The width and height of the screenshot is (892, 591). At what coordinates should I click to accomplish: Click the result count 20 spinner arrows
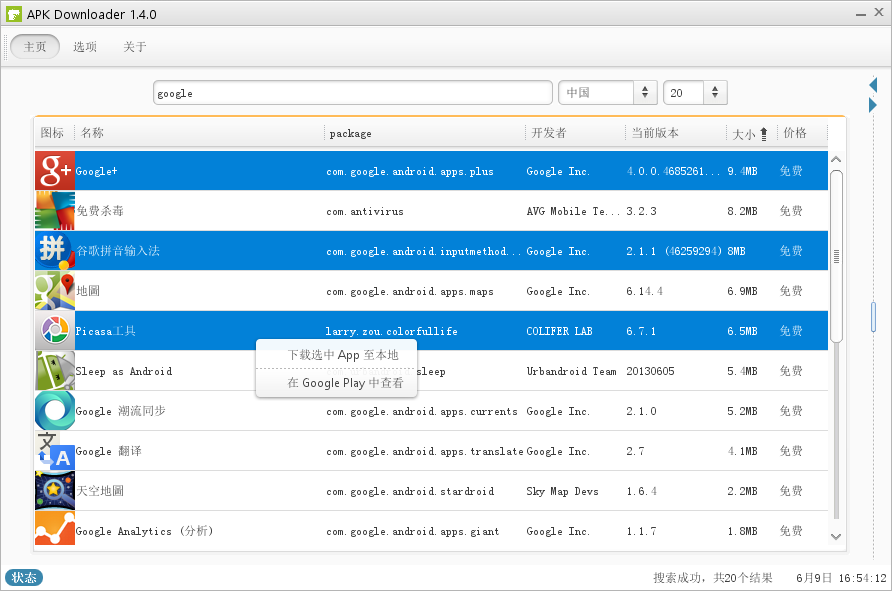(x=715, y=93)
